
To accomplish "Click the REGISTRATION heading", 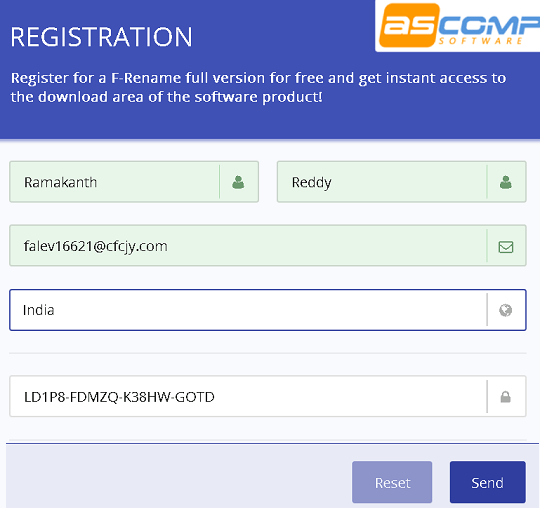I will (101, 37).
